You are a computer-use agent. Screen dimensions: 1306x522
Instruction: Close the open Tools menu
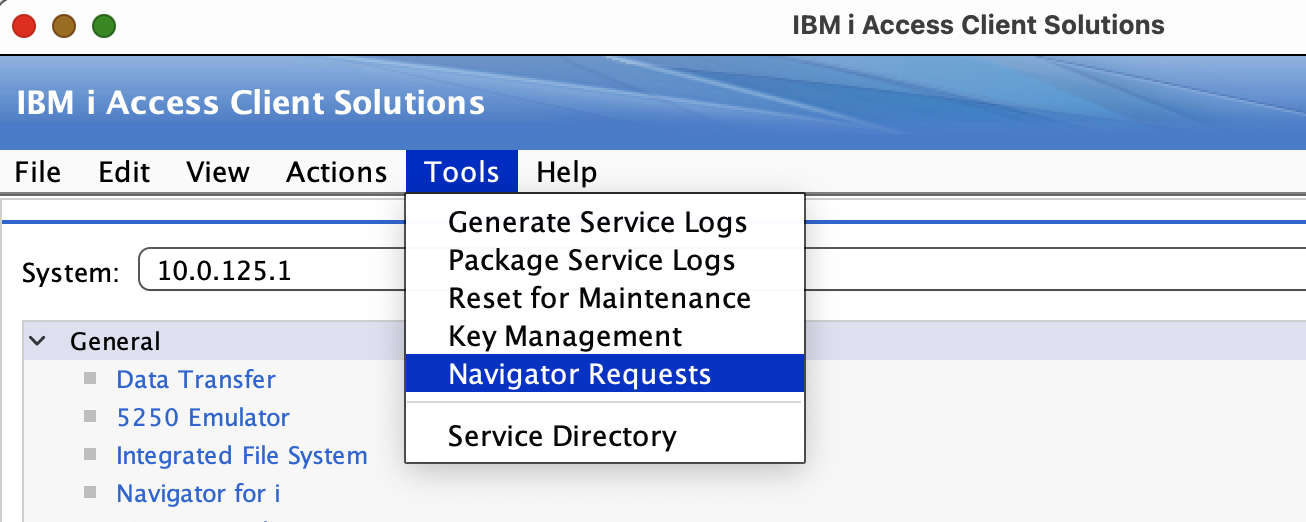[x=461, y=172]
